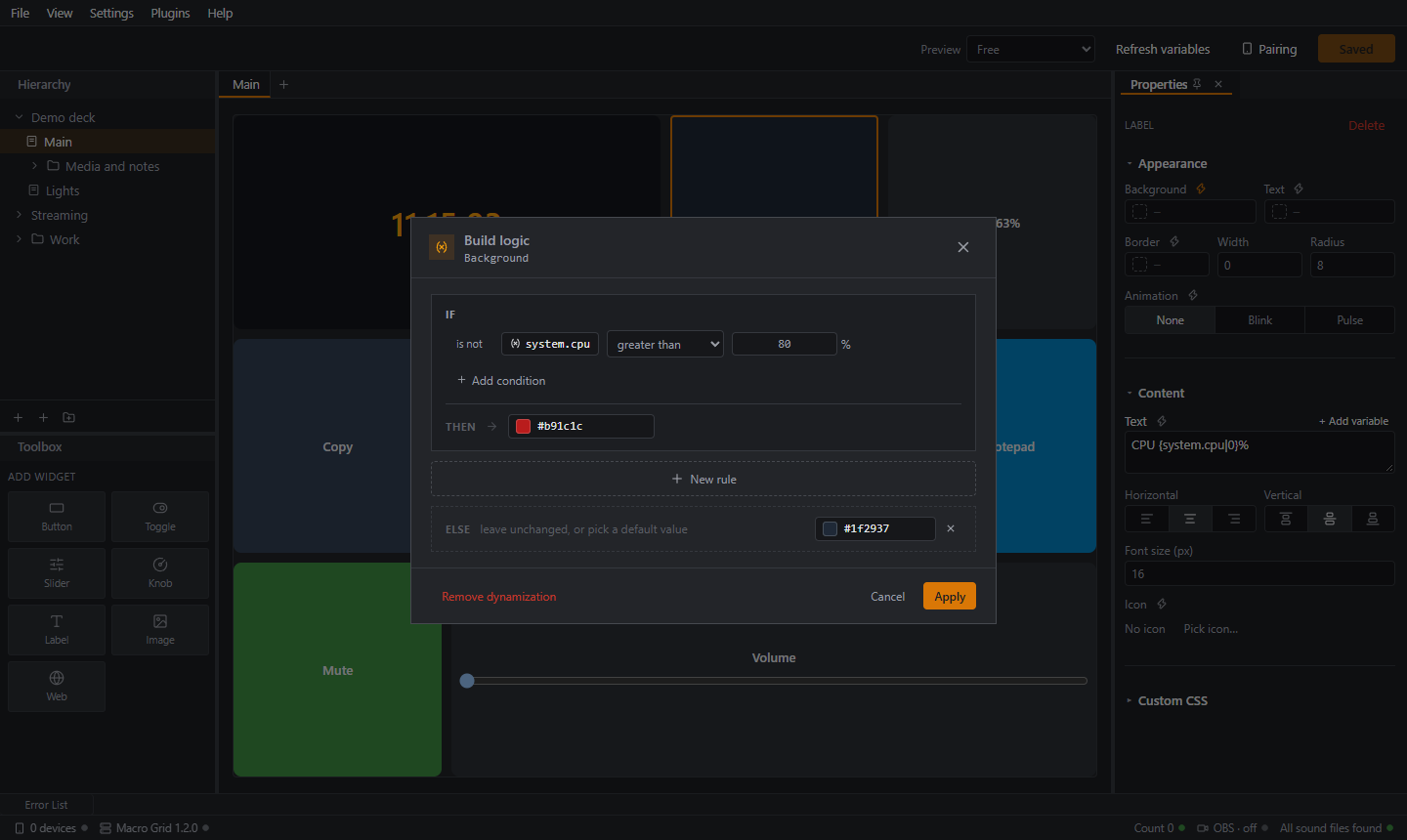Switch to the Main tab

pos(246,84)
